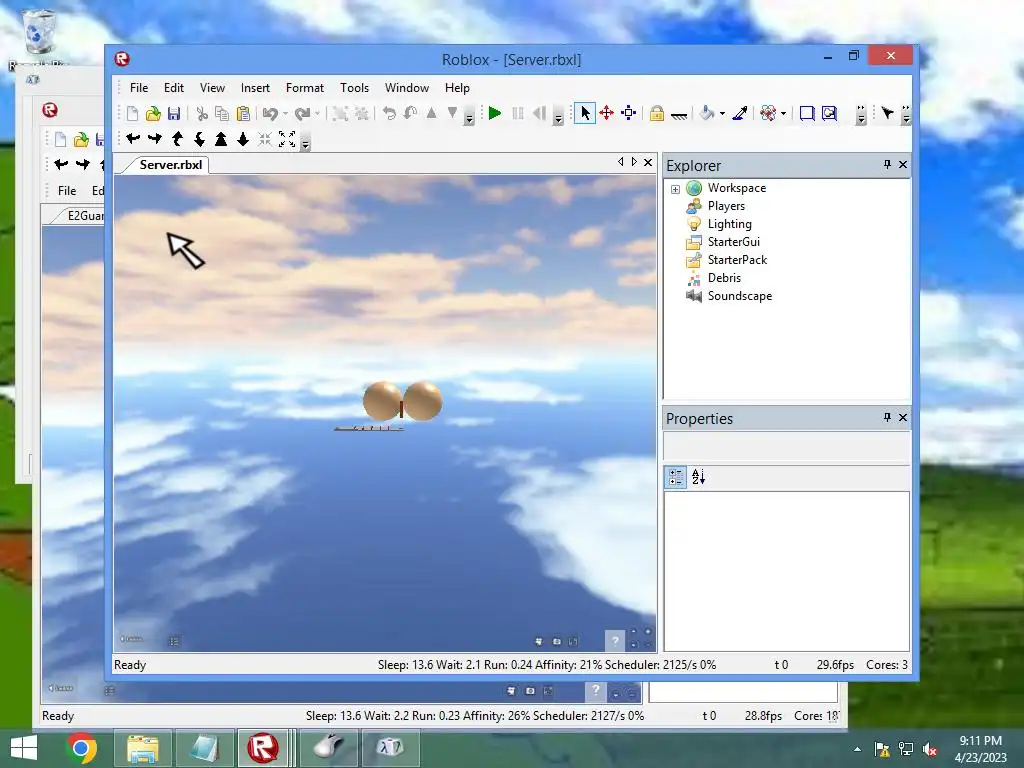Select the Dropper eyedropper tool
1024x768 pixels.
tap(740, 114)
